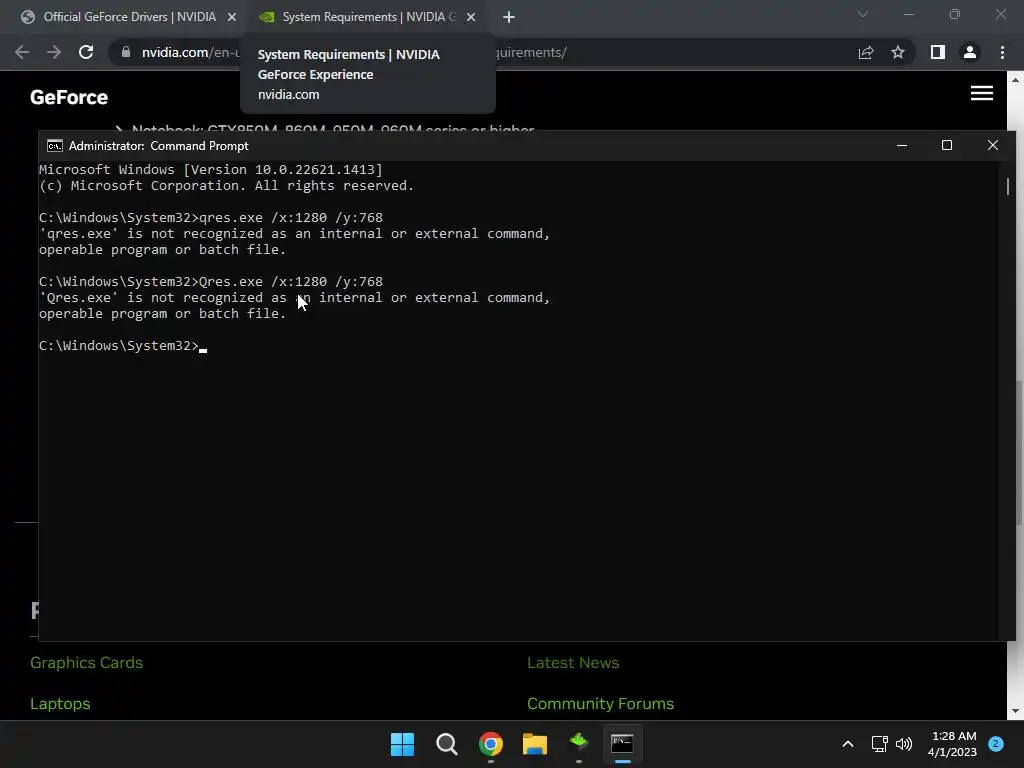1024x768 pixels.
Task: Open Latest News footer link
Action: pos(573,662)
